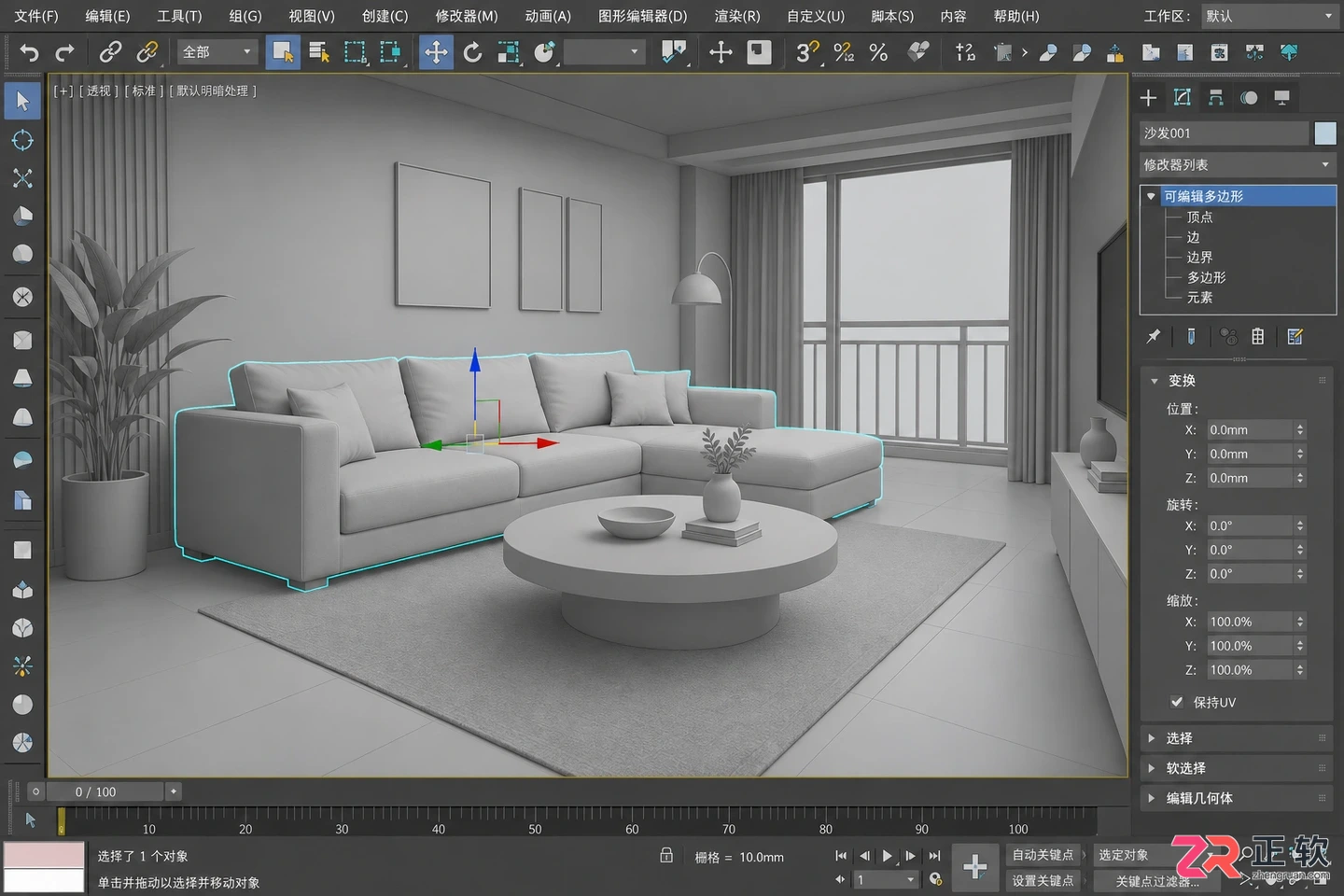Toggle 自动关键点 auto key mode
Viewport: 1344px width, 896px height.
tap(1043, 855)
